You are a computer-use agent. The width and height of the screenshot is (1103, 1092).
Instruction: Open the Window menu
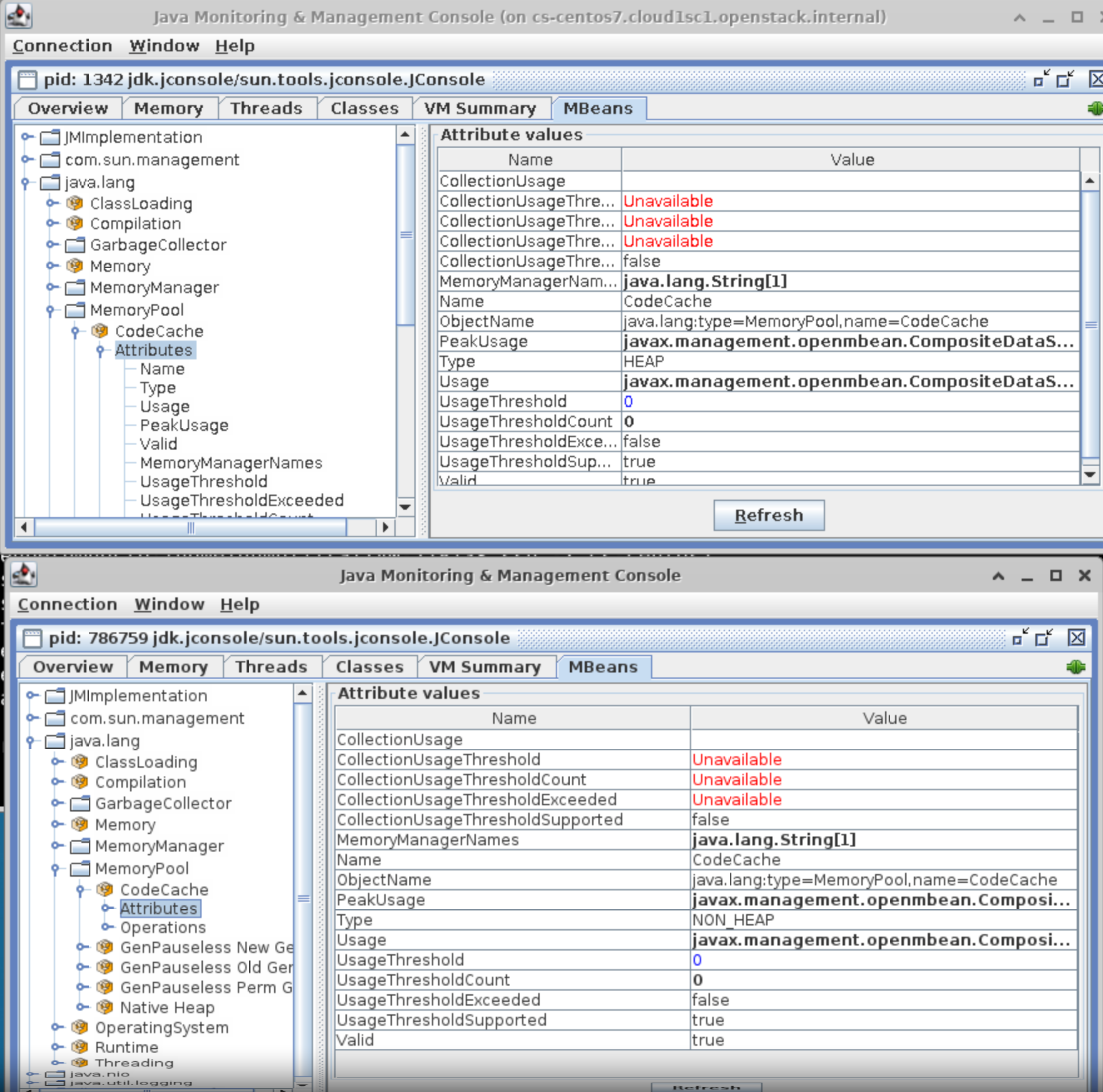(x=164, y=45)
